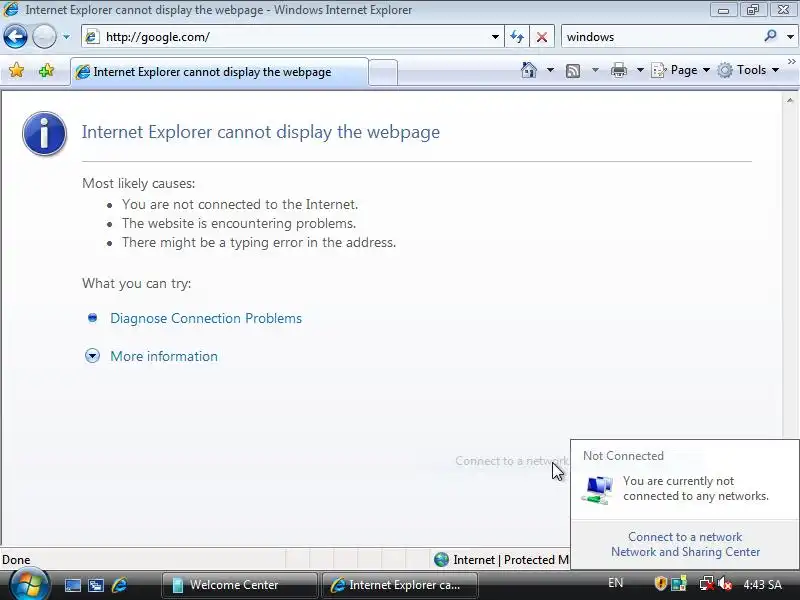Click the magnifier Search icon

point(770,36)
